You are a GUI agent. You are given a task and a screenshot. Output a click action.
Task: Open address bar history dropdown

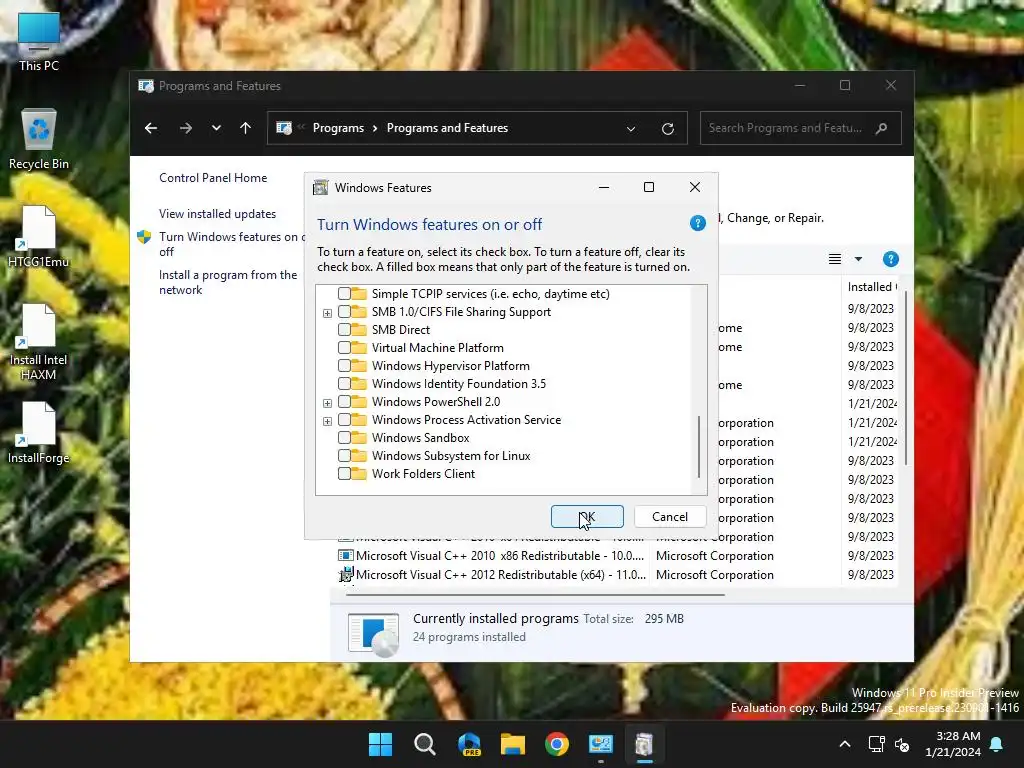point(631,129)
